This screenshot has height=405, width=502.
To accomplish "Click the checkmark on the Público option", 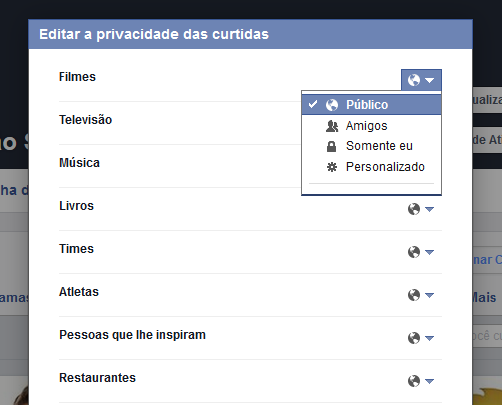I will (x=313, y=104).
